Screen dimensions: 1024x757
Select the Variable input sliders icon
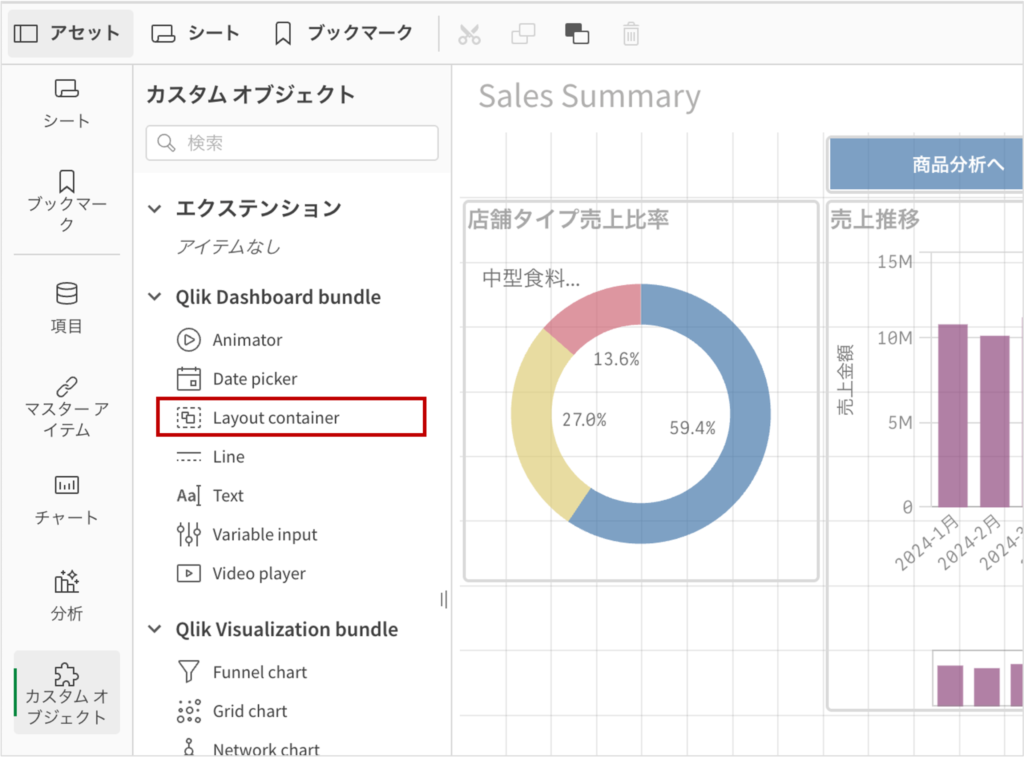pyautogui.click(x=189, y=535)
